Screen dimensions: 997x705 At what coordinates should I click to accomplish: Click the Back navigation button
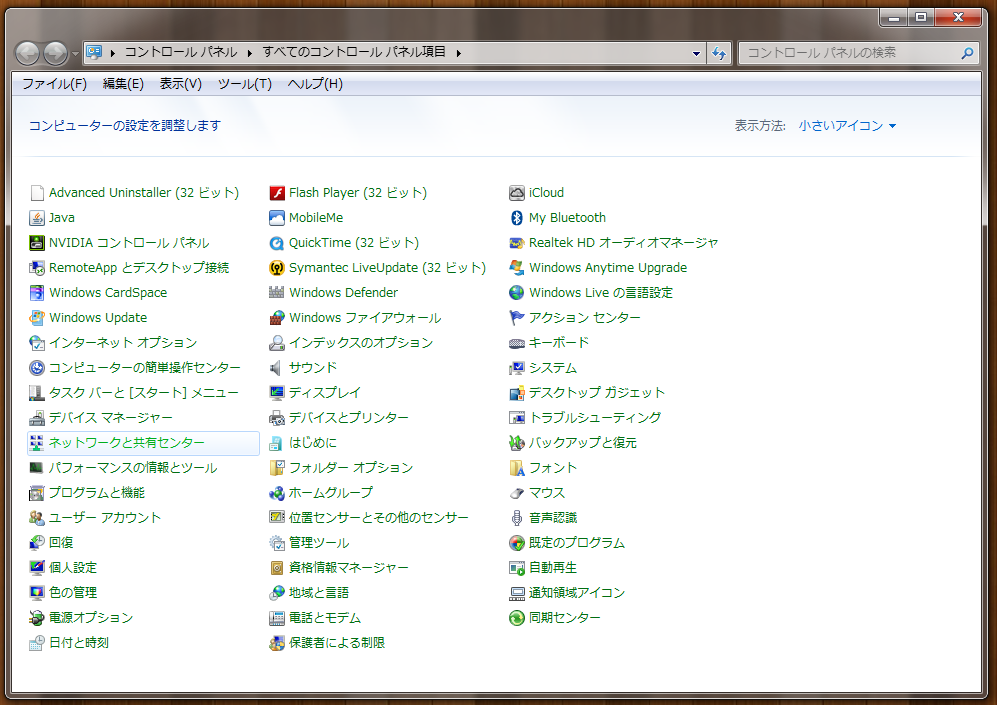click(27, 53)
